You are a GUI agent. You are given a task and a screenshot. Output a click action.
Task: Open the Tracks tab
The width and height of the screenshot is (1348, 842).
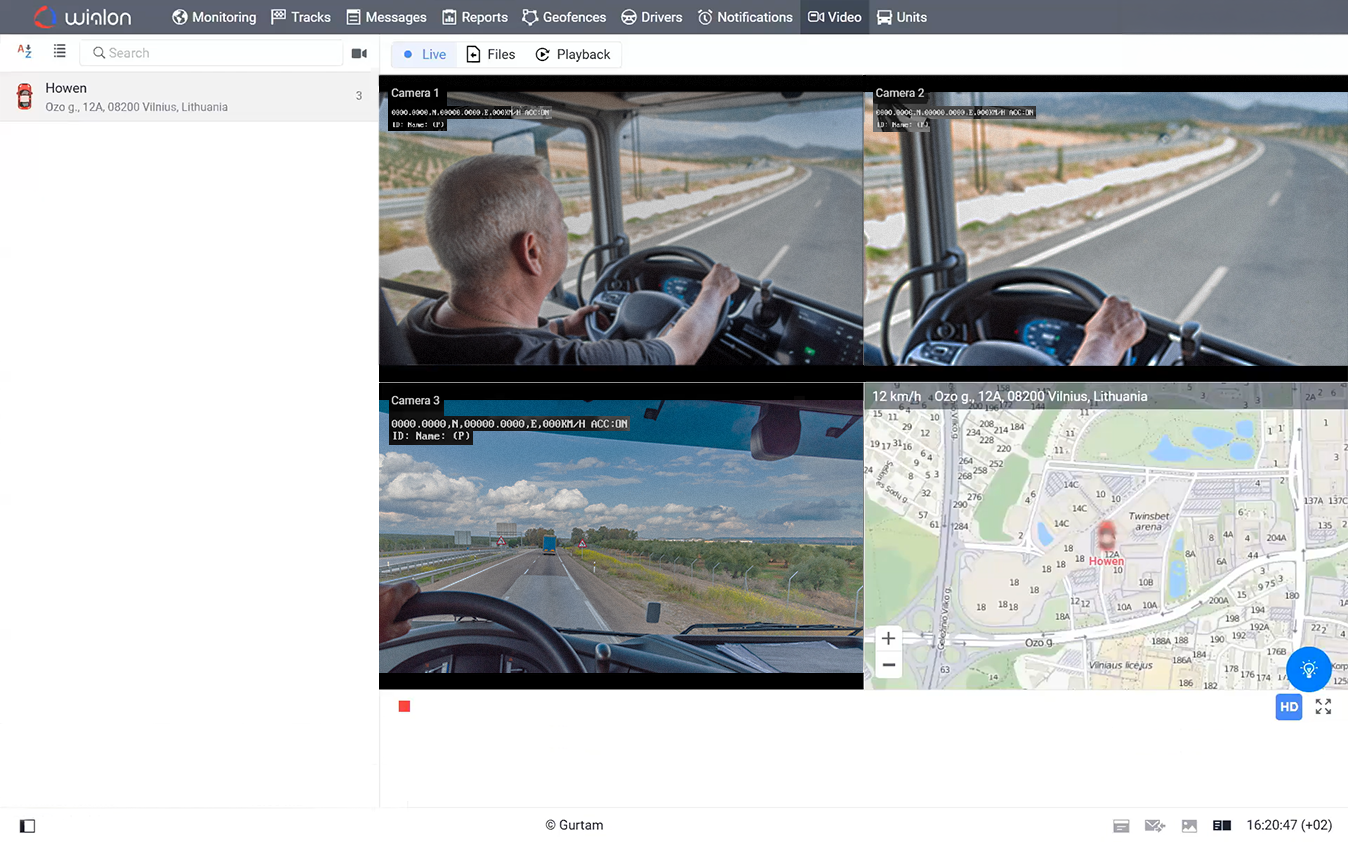tap(301, 17)
